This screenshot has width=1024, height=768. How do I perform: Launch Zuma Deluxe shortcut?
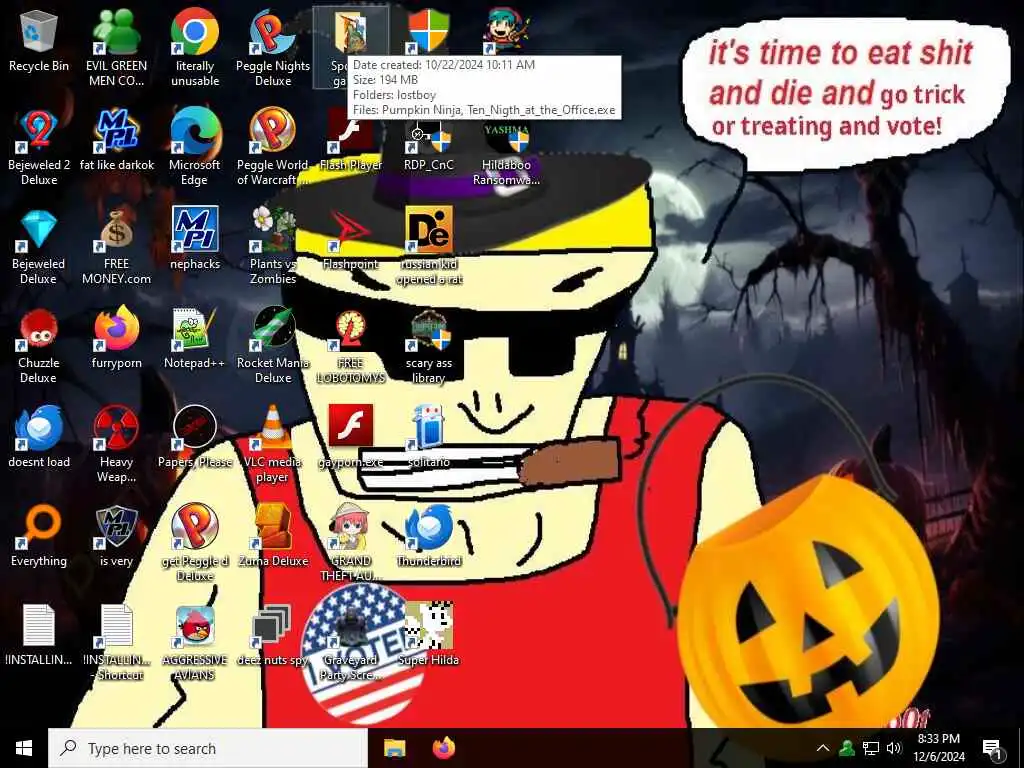point(273,537)
